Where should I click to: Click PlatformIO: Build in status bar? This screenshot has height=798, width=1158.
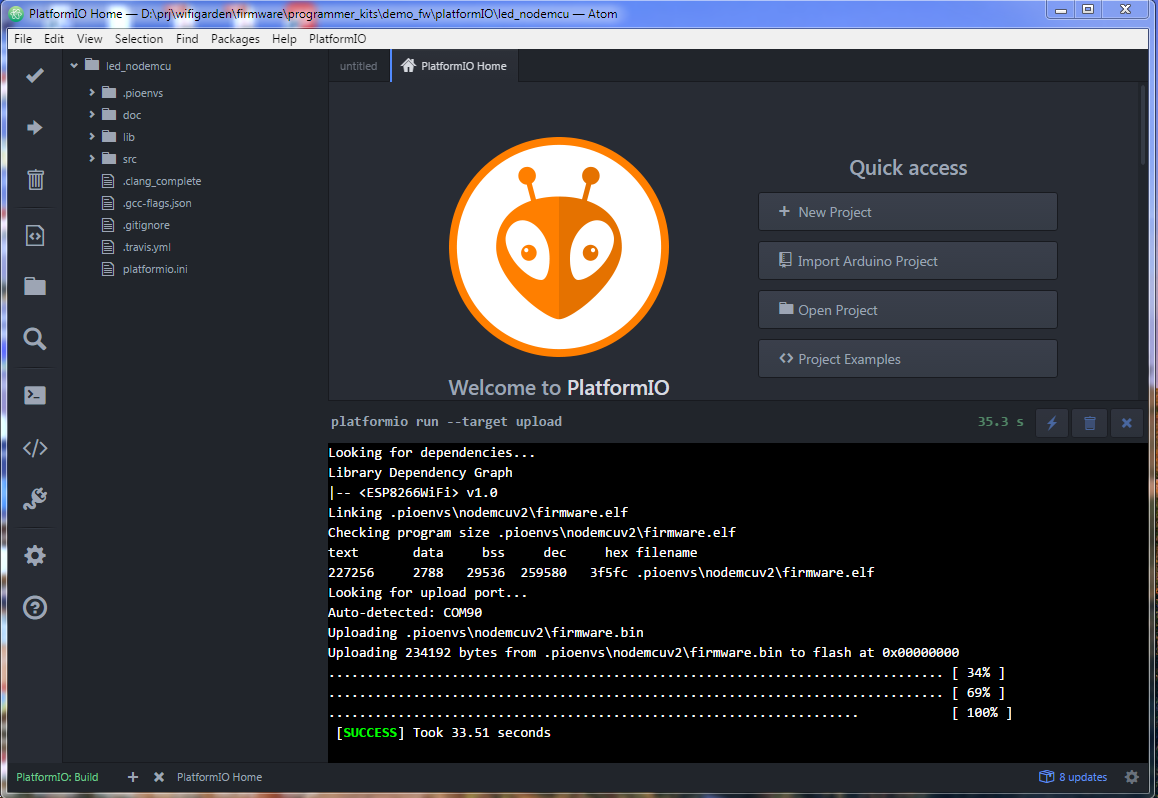(58, 777)
